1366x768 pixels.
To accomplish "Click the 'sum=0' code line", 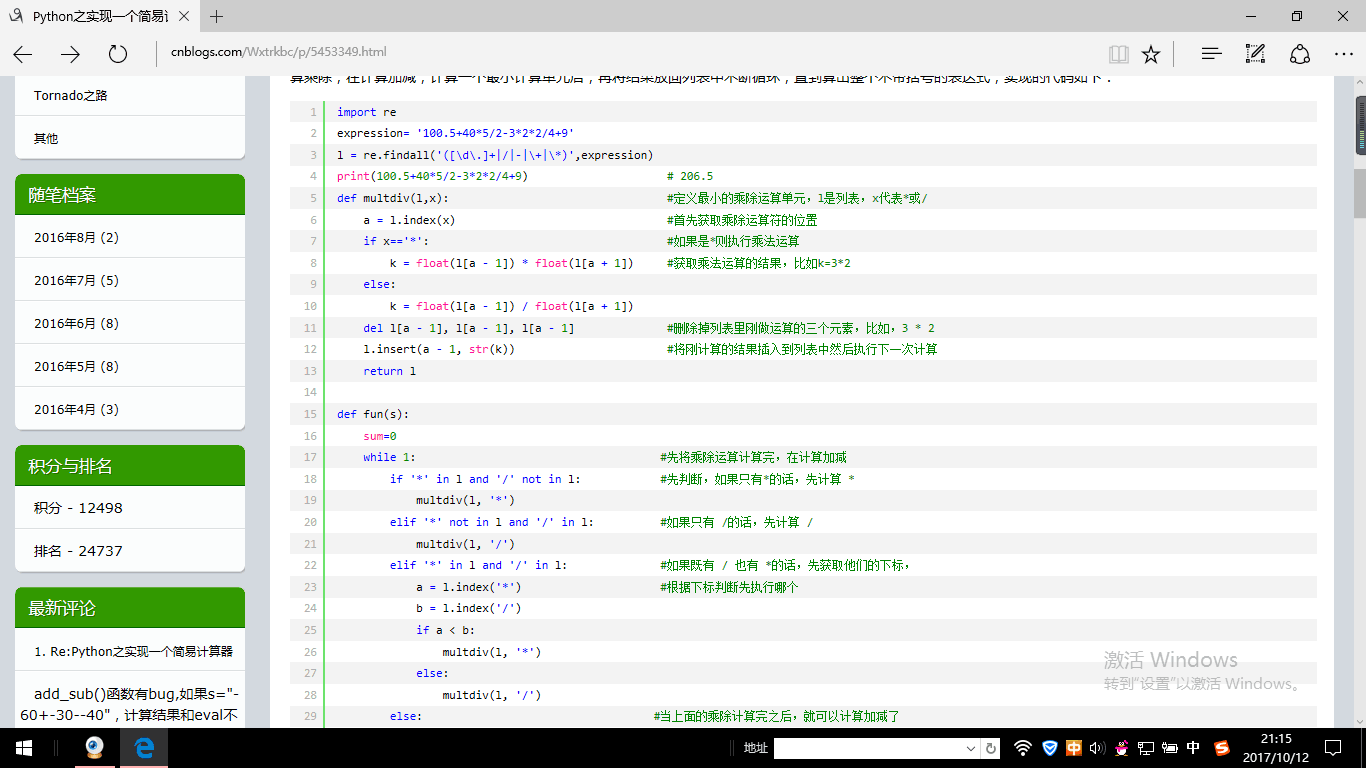I will click(x=380, y=436).
